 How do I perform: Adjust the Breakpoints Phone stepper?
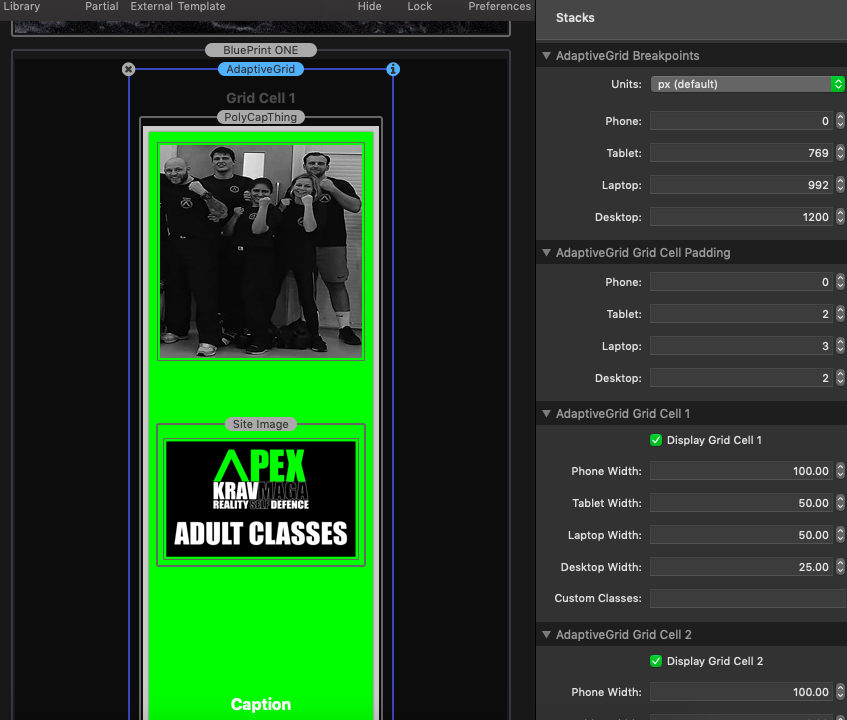(x=840, y=120)
